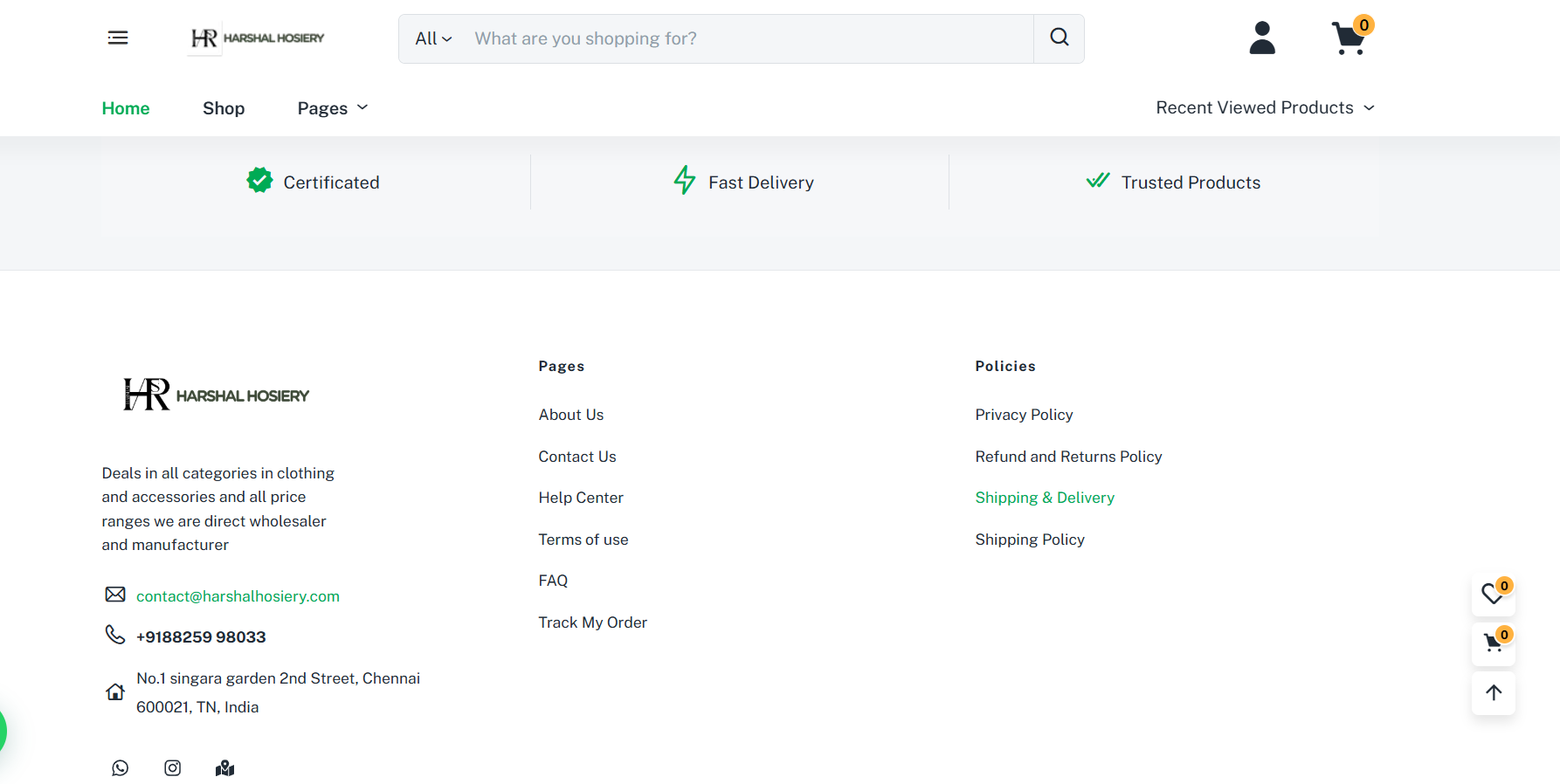
Task: Open the Privacy Policy link
Action: (1024, 415)
